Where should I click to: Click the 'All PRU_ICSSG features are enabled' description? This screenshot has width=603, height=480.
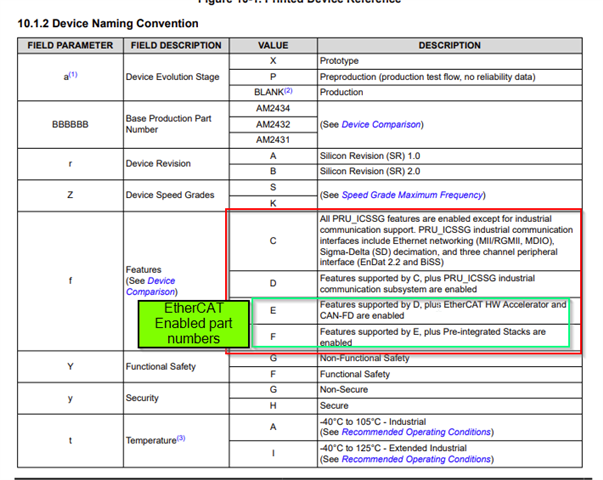tap(446, 241)
